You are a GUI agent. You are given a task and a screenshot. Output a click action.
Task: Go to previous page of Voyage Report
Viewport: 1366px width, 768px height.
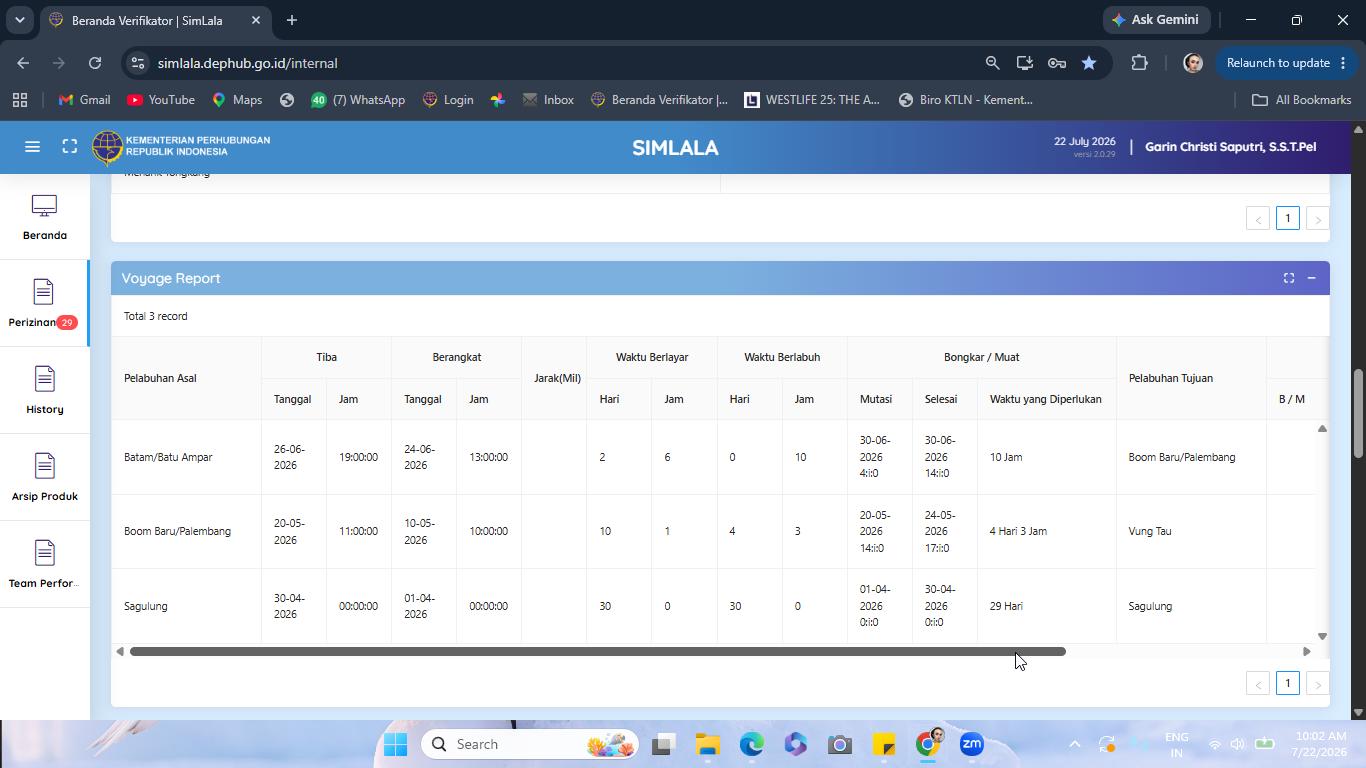[x=1258, y=684]
